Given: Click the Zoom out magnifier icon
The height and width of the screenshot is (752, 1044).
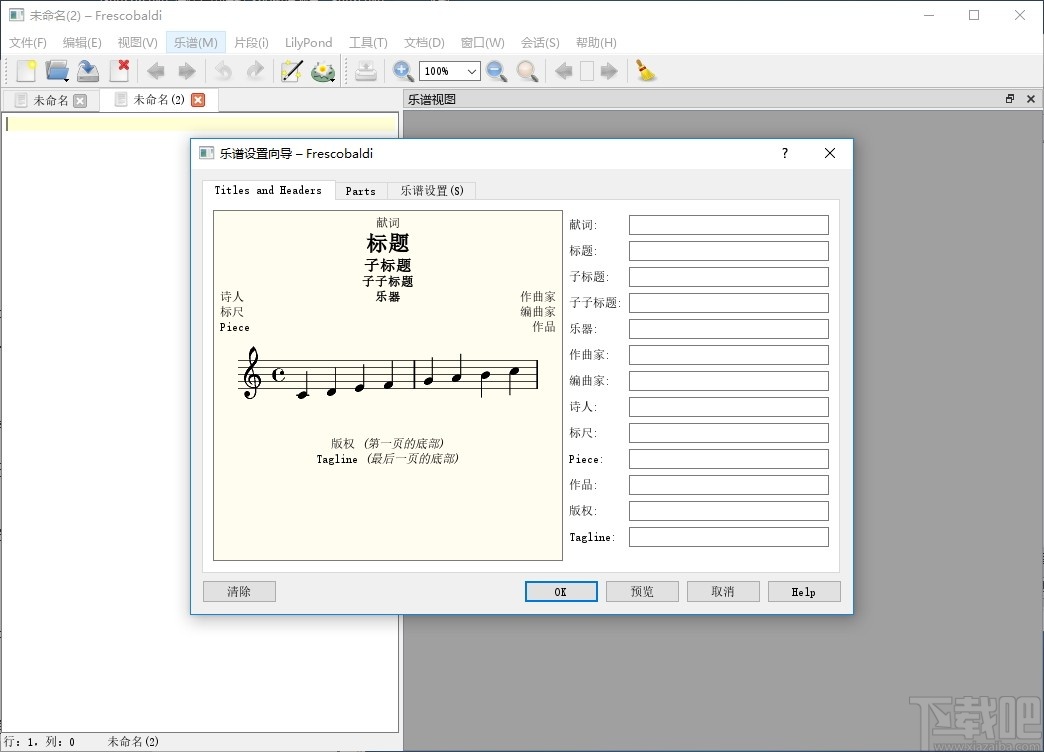Looking at the screenshot, I should tap(496, 71).
